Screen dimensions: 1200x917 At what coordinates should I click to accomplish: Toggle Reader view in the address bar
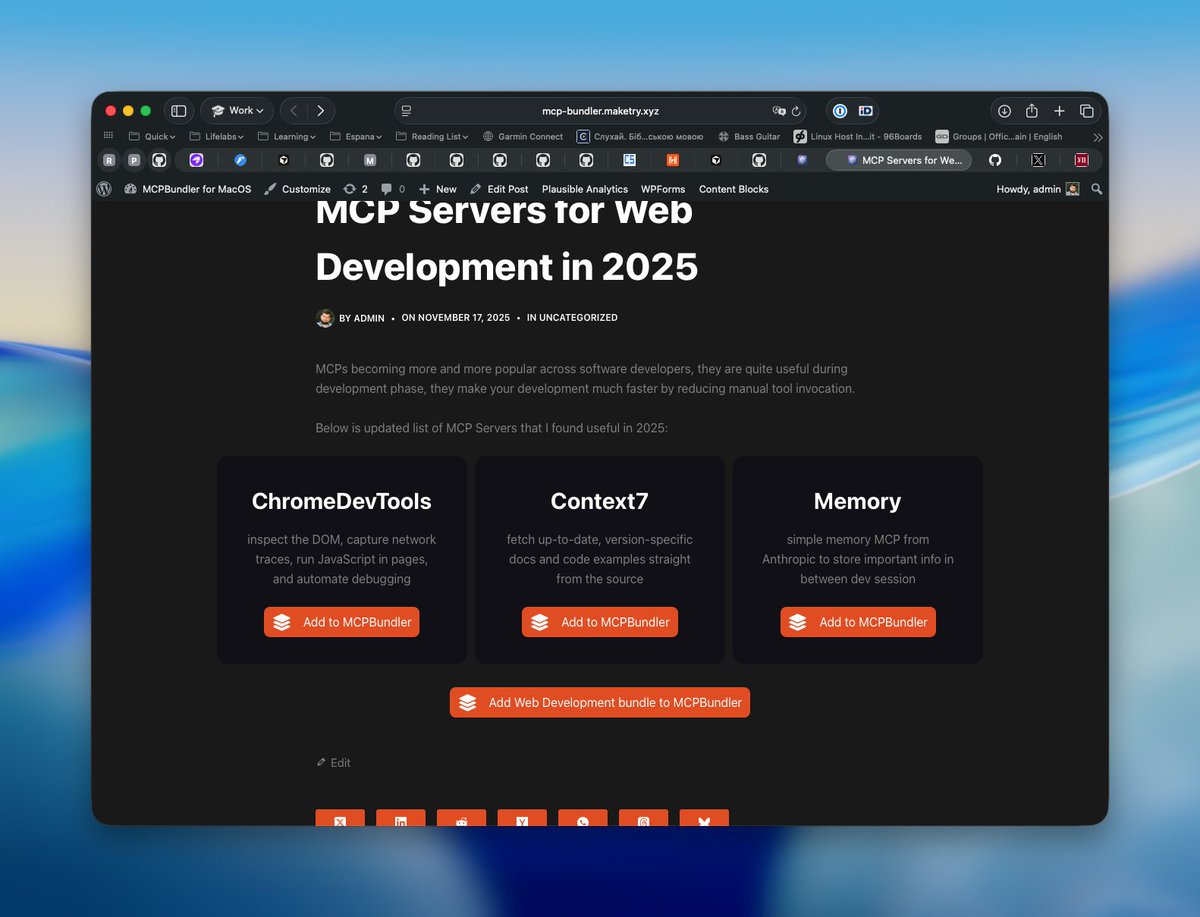[x=404, y=111]
